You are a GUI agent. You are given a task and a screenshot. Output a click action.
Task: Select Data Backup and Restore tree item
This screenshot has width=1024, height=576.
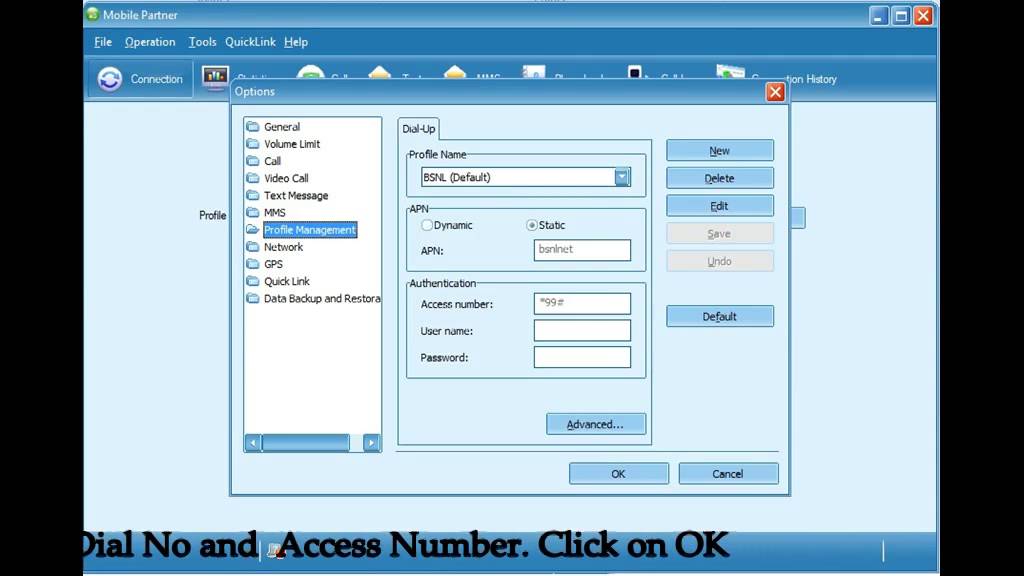(322, 298)
